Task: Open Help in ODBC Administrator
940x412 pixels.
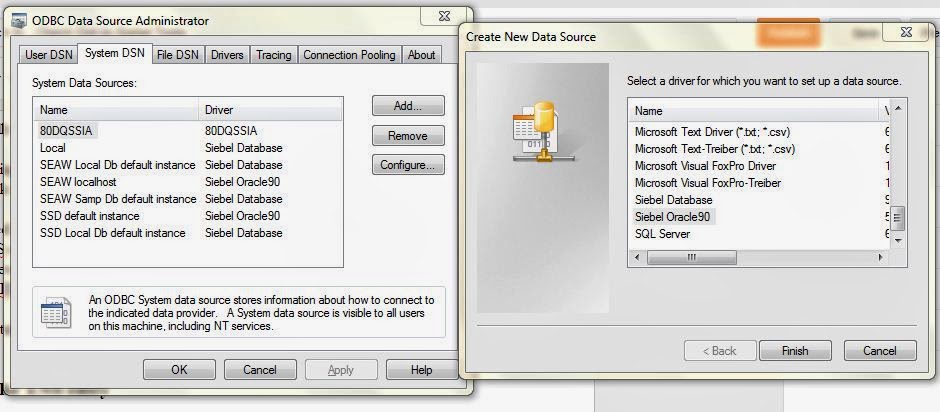Action: point(421,369)
